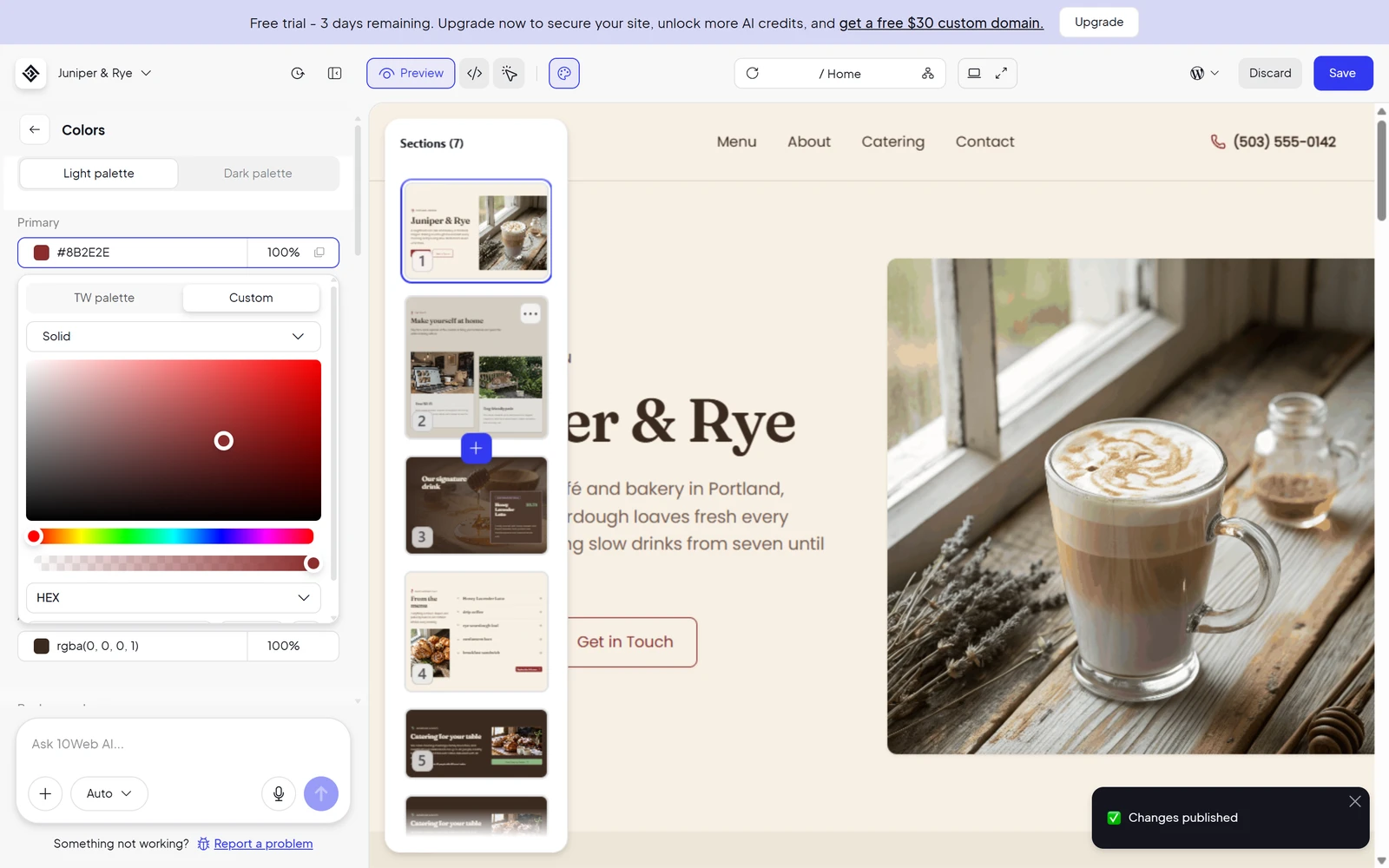The image size is (1389, 868).
Task: Click the latte hero image
Action: (1130, 506)
